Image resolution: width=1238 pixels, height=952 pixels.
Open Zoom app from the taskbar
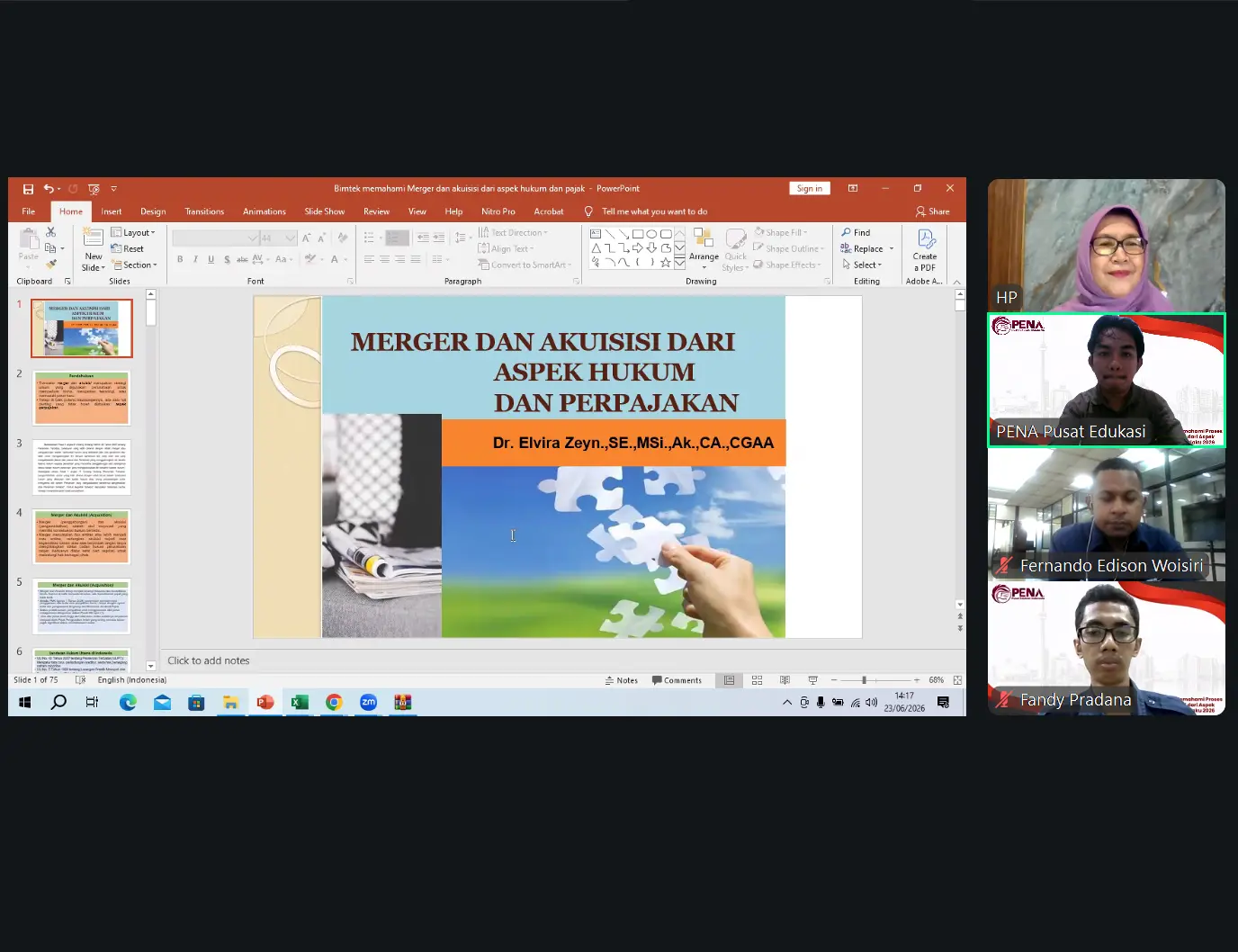[368, 702]
